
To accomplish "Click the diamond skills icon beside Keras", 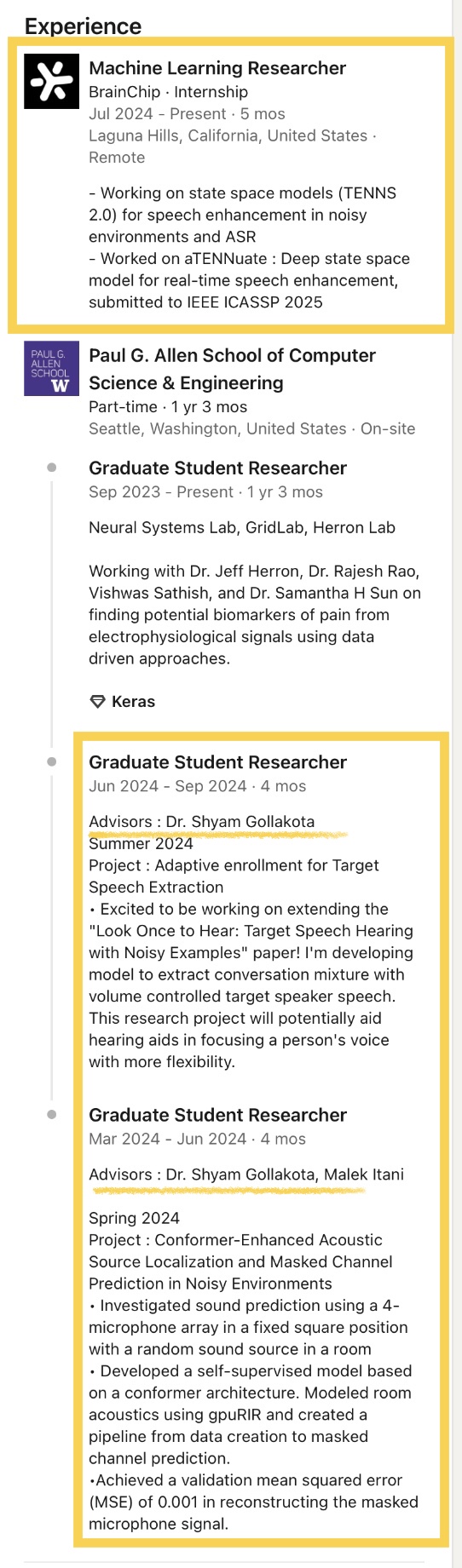I will point(97,702).
